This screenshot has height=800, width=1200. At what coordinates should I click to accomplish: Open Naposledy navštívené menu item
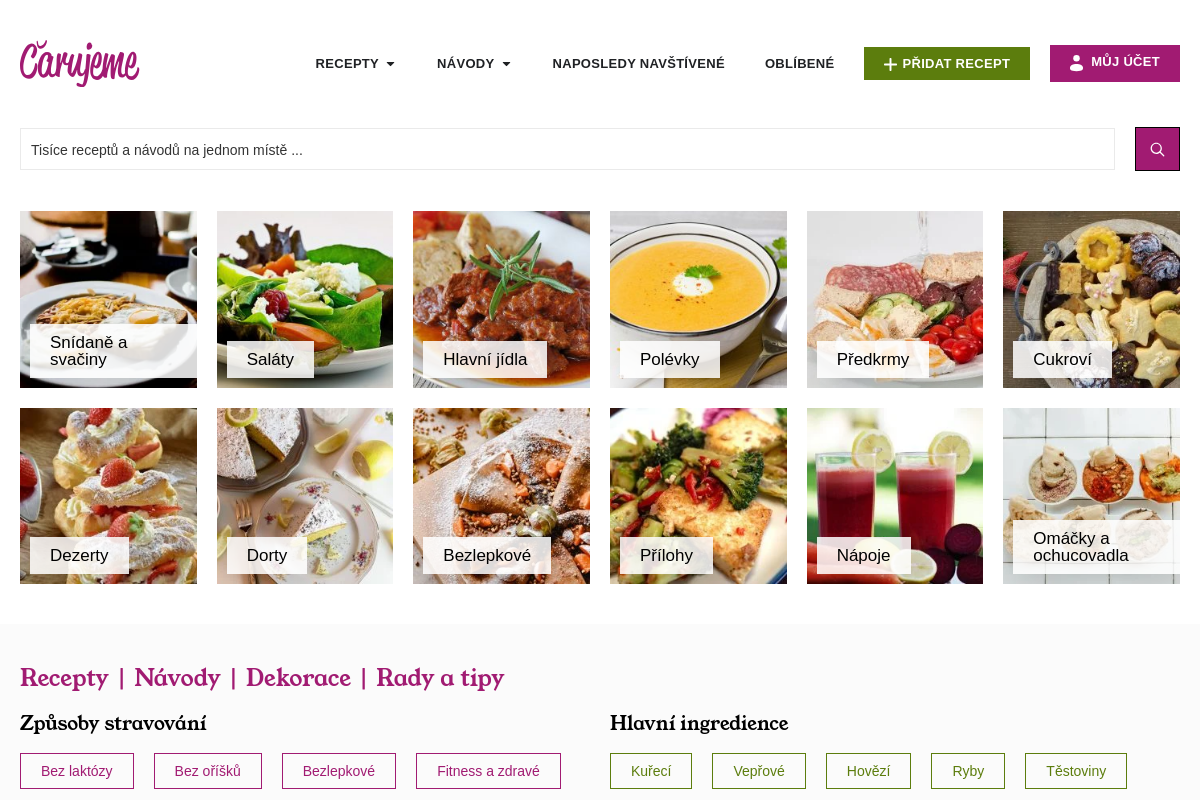(x=638, y=64)
